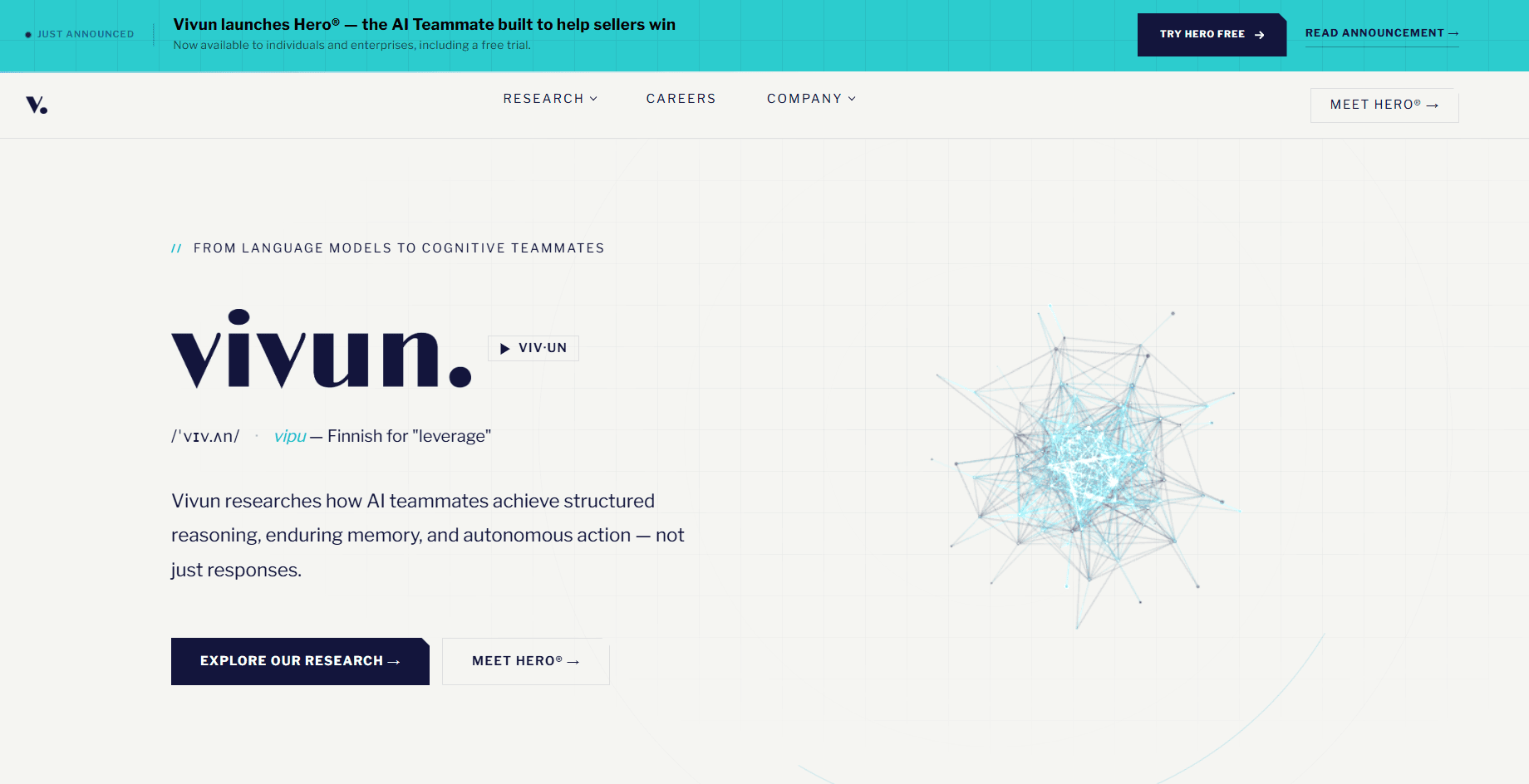
Task: Click the italic word 'vipu'
Action: [x=290, y=436]
